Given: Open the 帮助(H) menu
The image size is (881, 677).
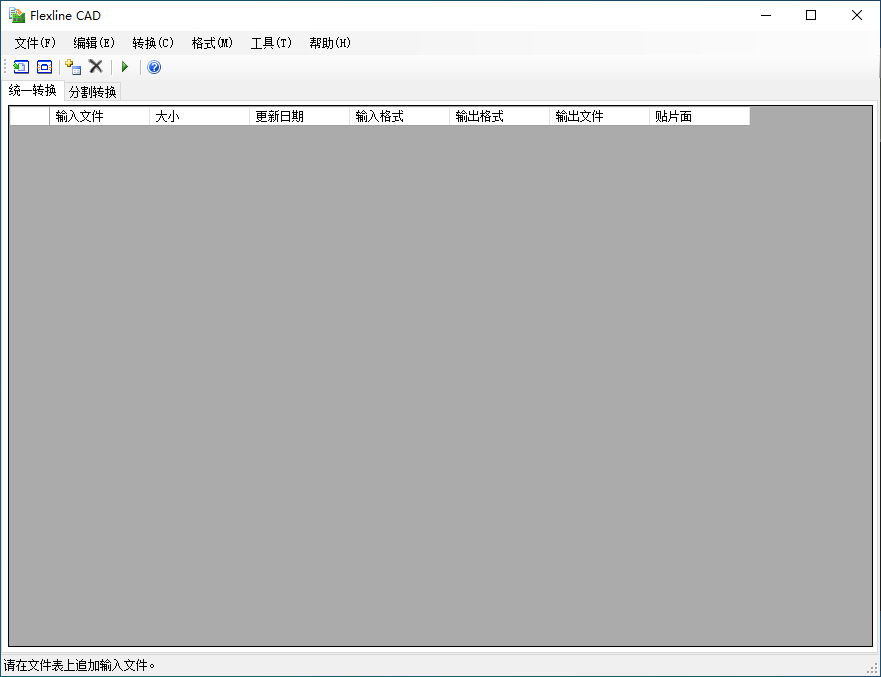Looking at the screenshot, I should point(330,43).
